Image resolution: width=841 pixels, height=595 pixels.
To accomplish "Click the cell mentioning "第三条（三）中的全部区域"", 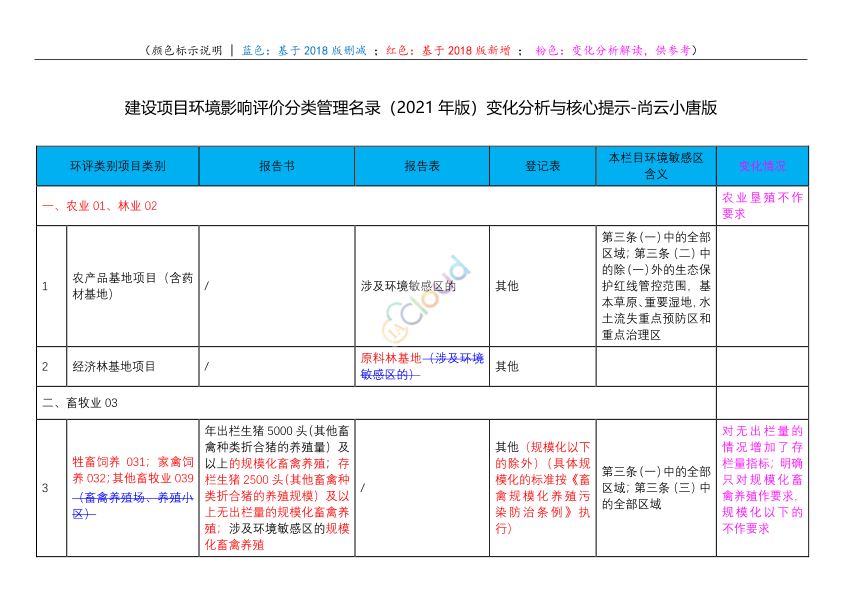I will click(656, 488).
